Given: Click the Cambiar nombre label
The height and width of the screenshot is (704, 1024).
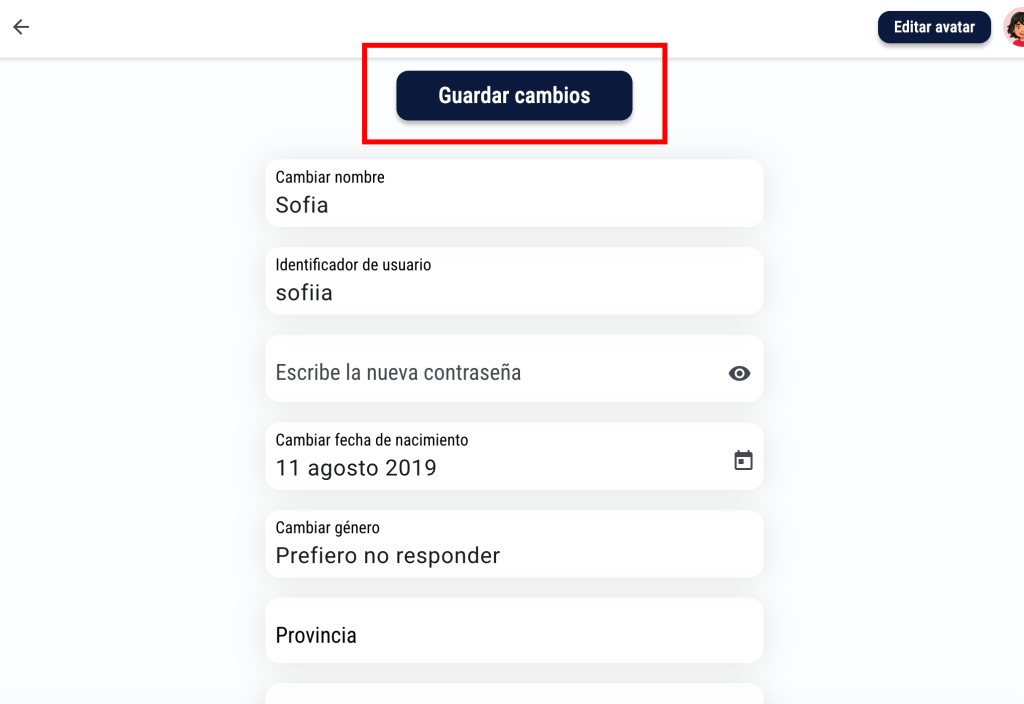Looking at the screenshot, I should pos(330,177).
